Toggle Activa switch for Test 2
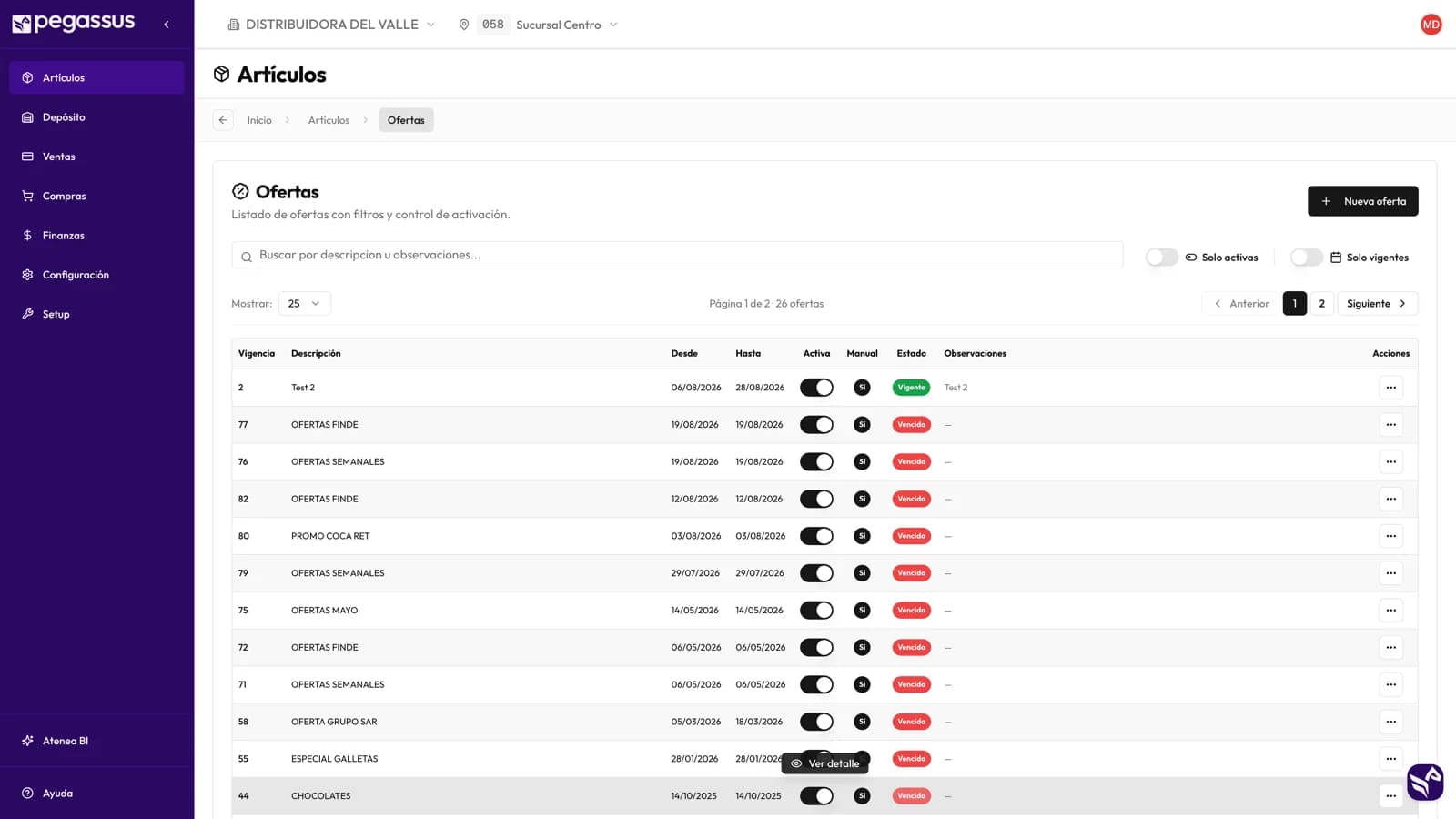The height and width of the screenshot is (819, 1456). pos(816,388)
